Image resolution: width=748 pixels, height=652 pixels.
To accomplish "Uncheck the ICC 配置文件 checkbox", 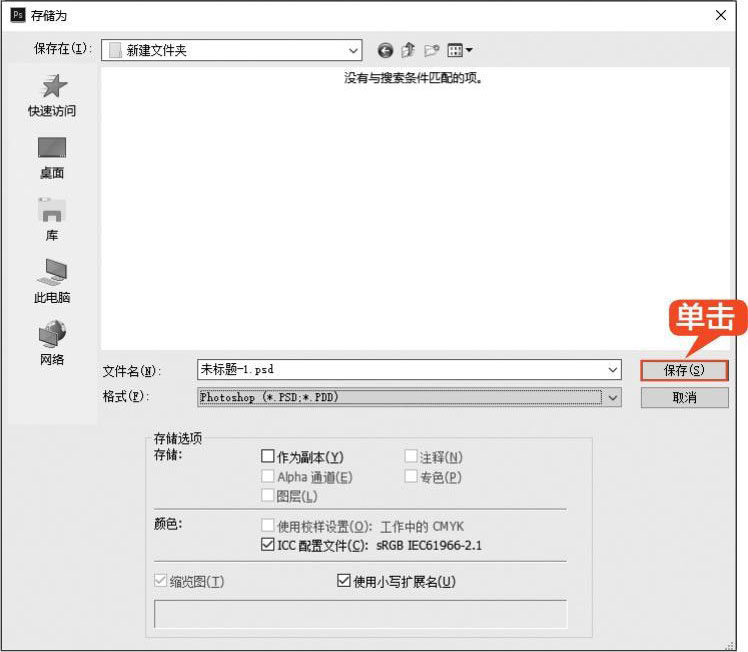I will 268,544.
